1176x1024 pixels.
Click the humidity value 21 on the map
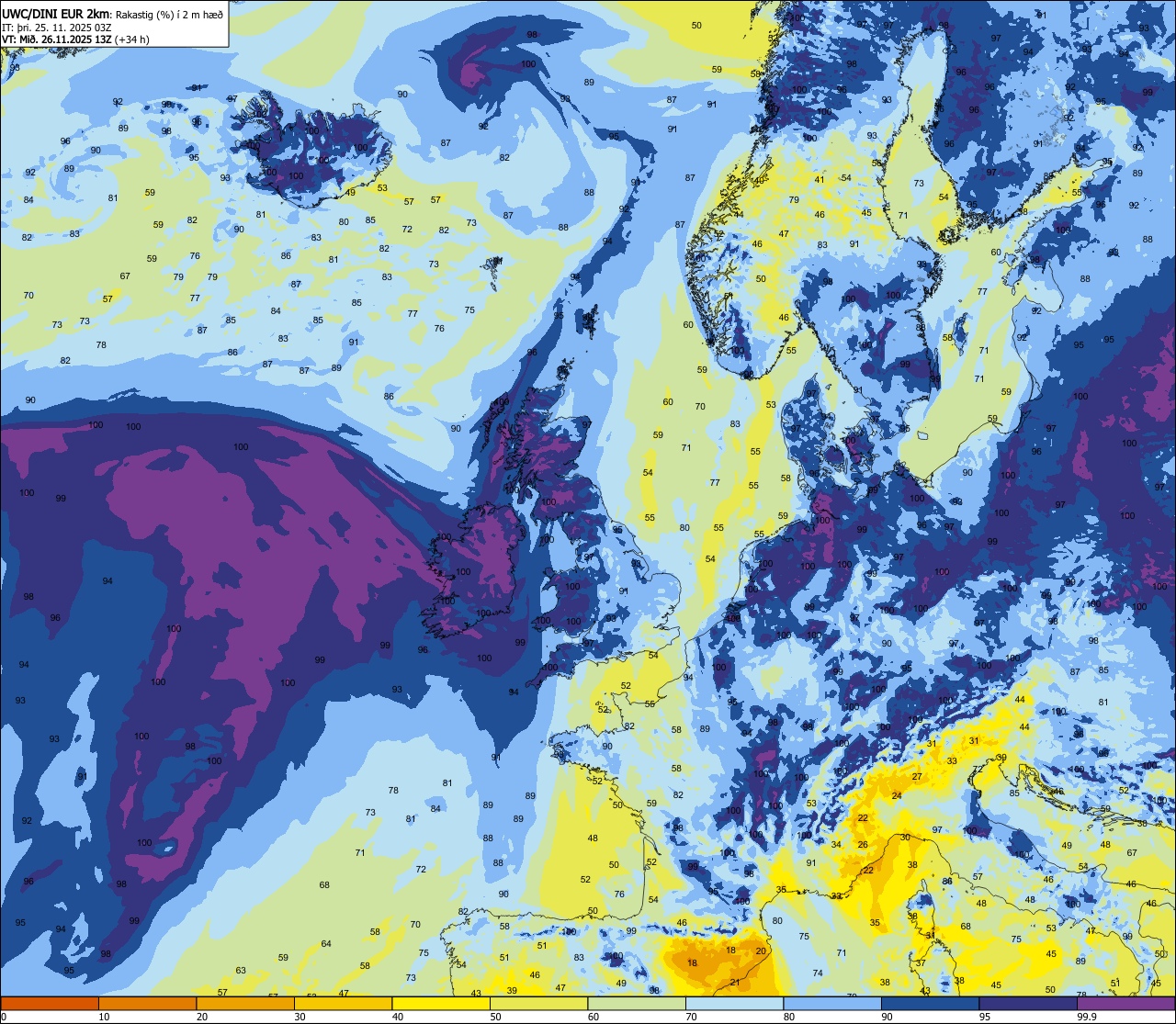tap(734, 983)
